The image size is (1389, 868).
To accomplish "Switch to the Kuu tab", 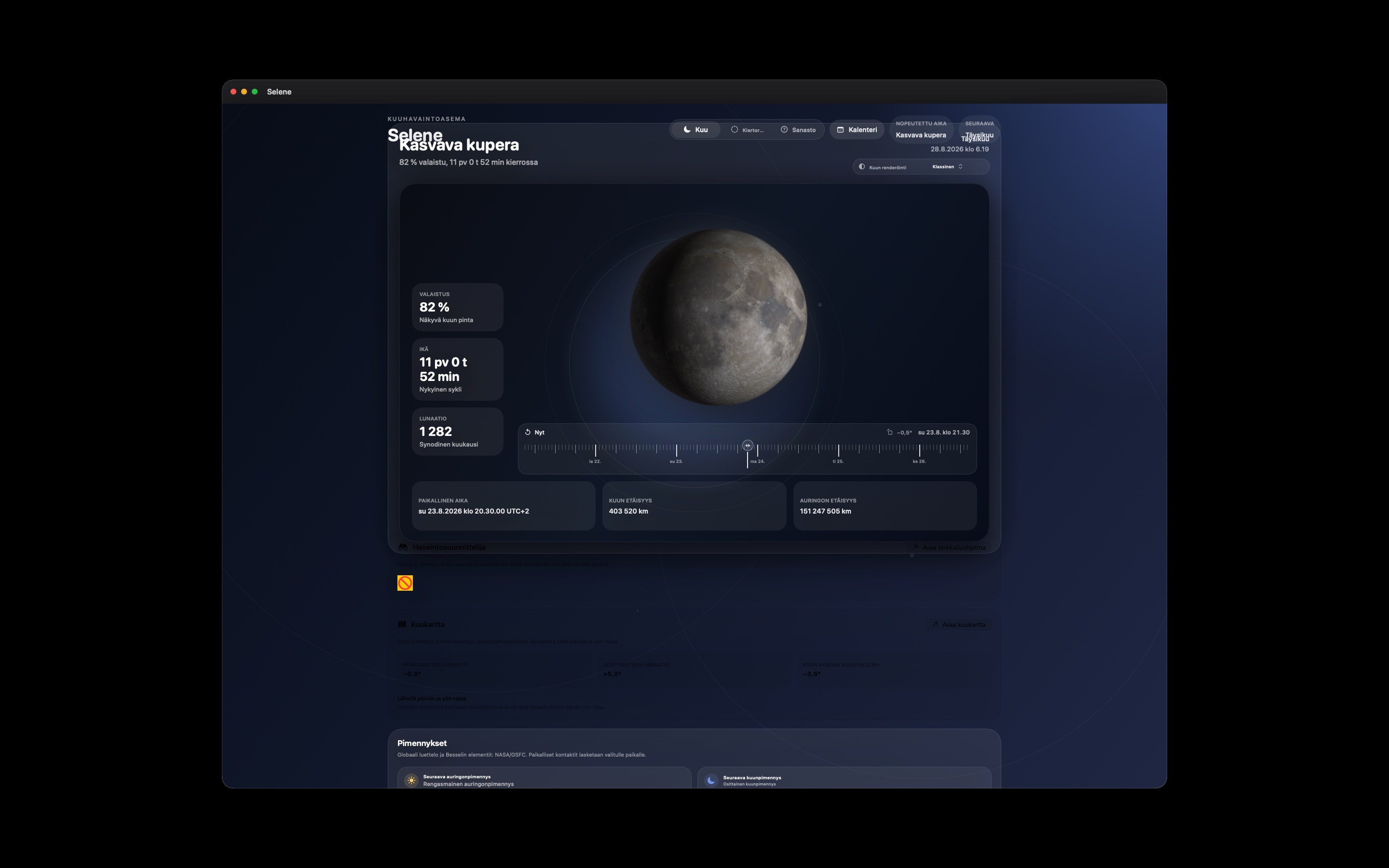I will (695, 130).
